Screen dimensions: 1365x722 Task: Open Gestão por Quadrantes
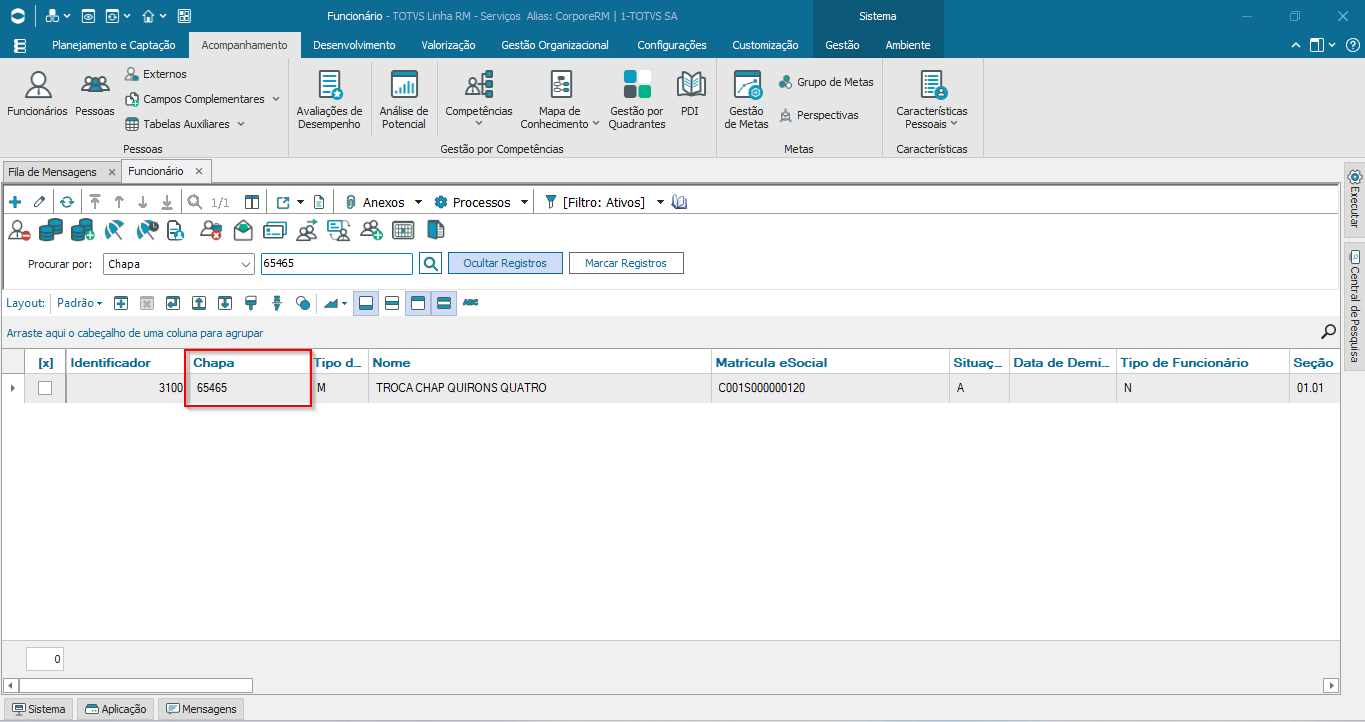637,100
